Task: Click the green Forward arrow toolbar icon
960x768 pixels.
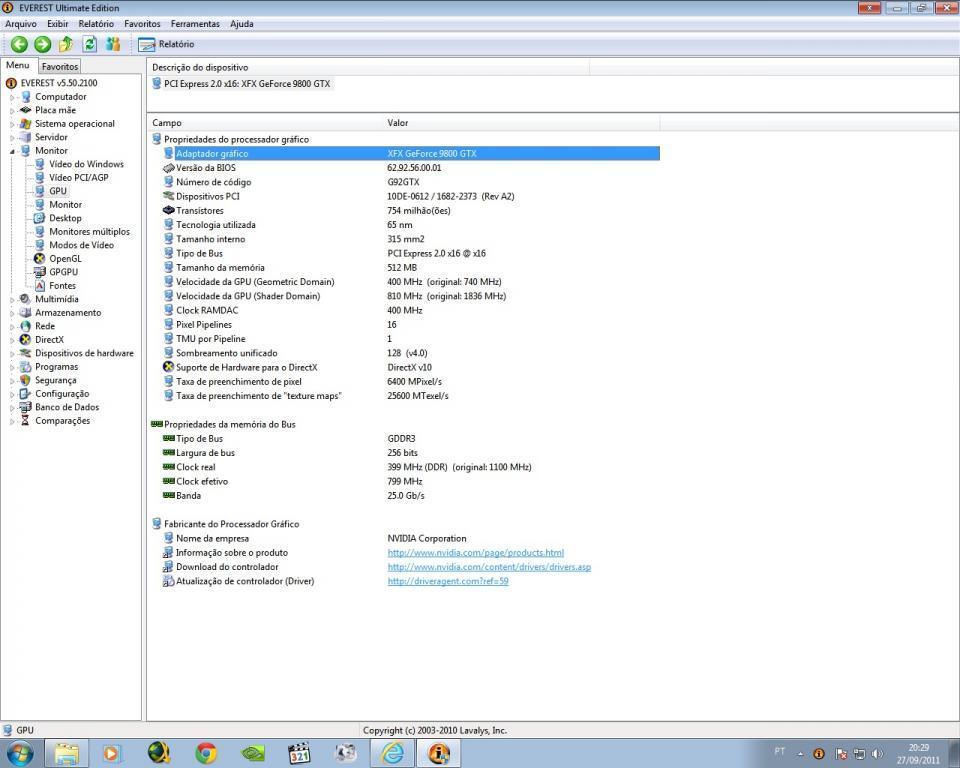Action: pos(42,44)
